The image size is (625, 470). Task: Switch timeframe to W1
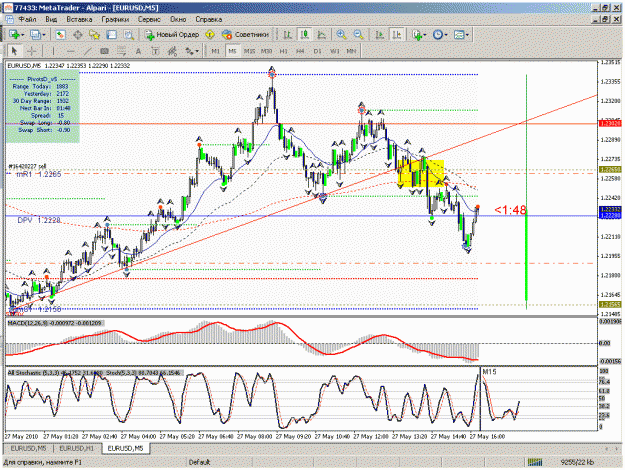[x=334, y=51]
